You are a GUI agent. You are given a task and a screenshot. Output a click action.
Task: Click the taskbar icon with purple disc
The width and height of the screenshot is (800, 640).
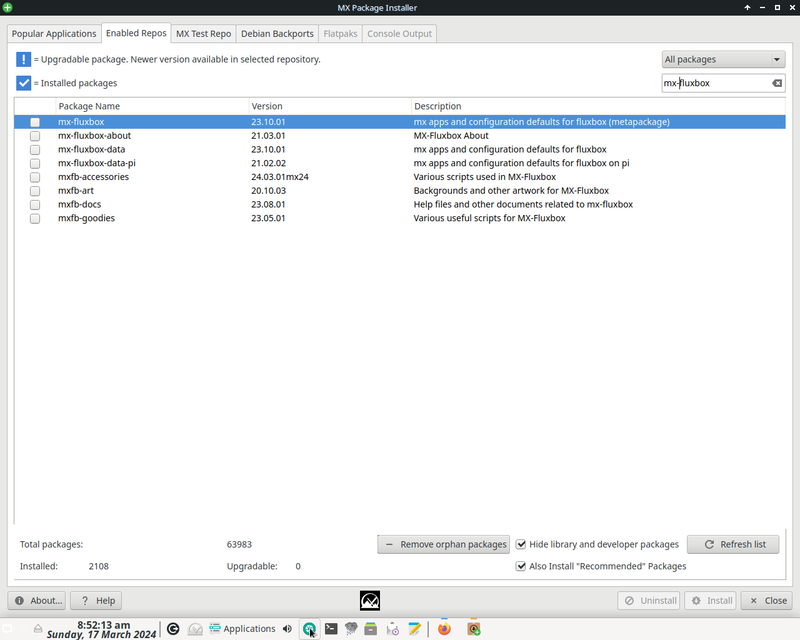coord(392,629)
